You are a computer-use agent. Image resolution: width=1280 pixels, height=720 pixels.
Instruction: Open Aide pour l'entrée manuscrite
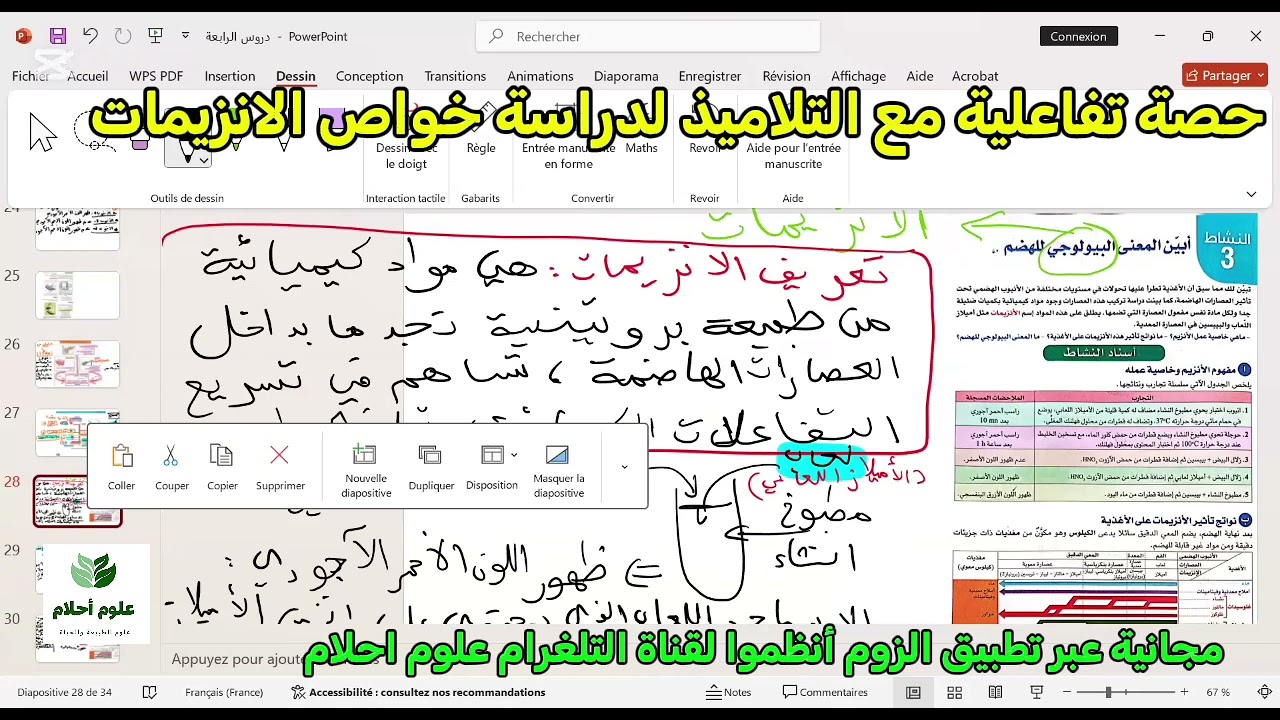coord(793,142)
